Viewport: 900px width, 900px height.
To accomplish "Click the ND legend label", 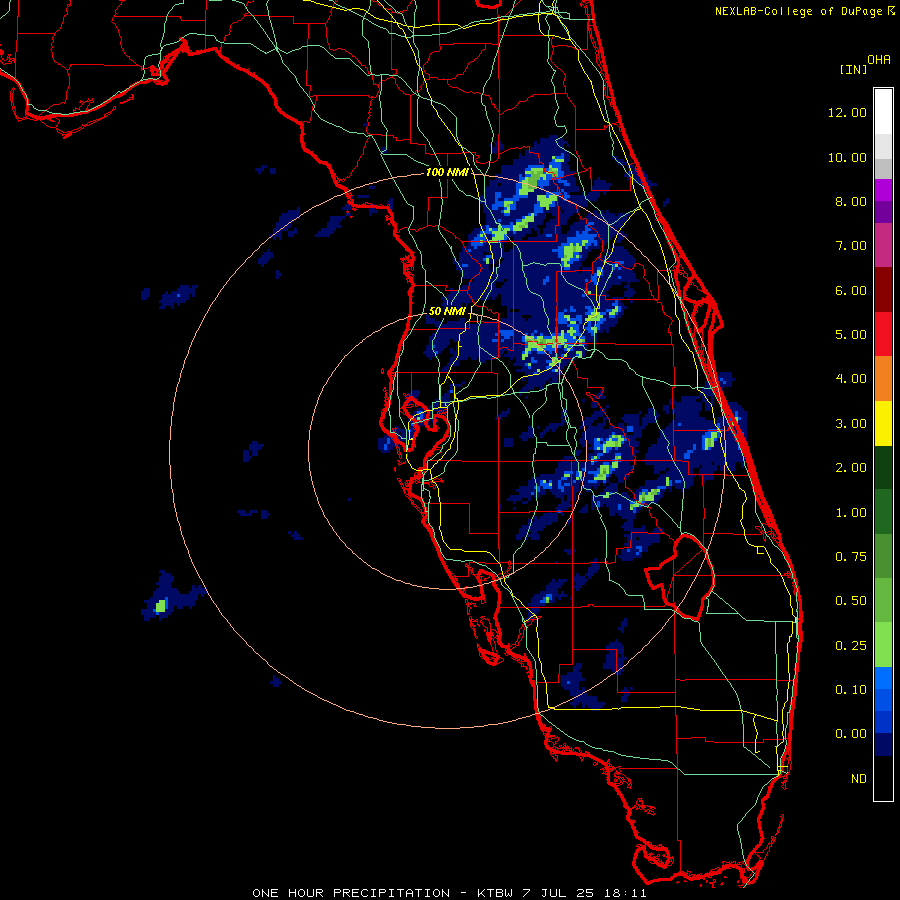I will [x=859, y=779].
